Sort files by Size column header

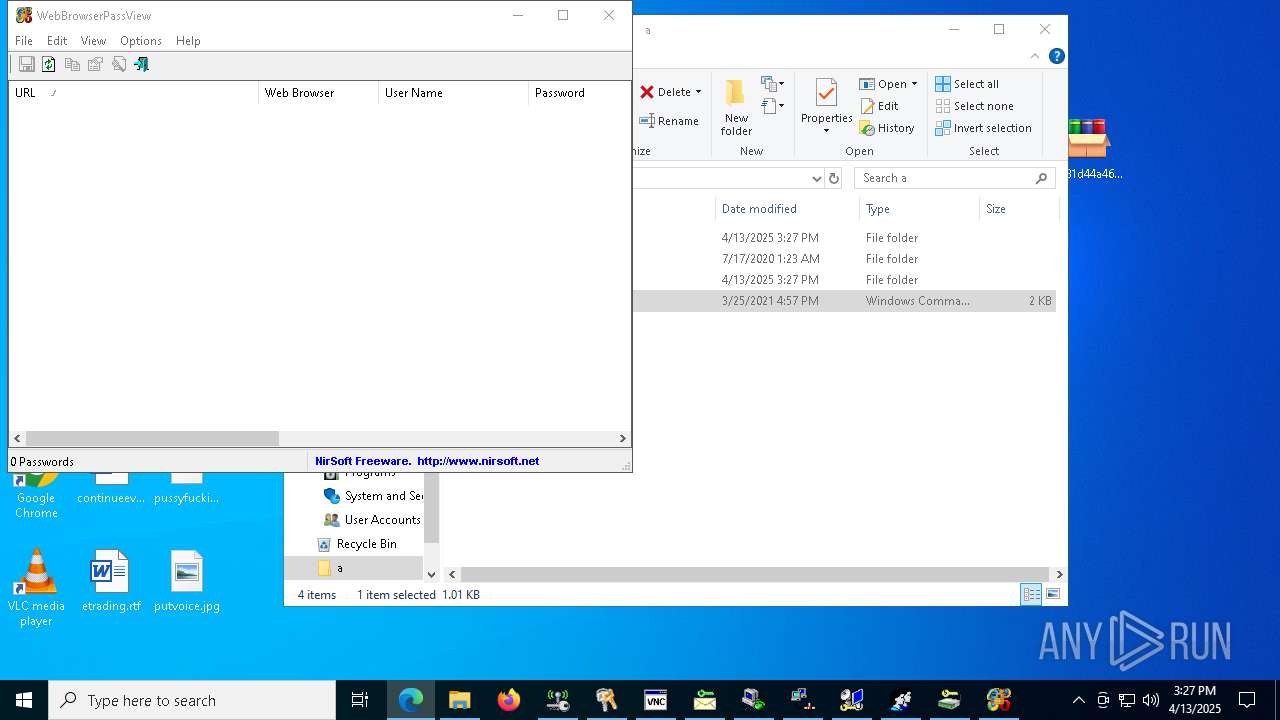[x=1018, y=209]
